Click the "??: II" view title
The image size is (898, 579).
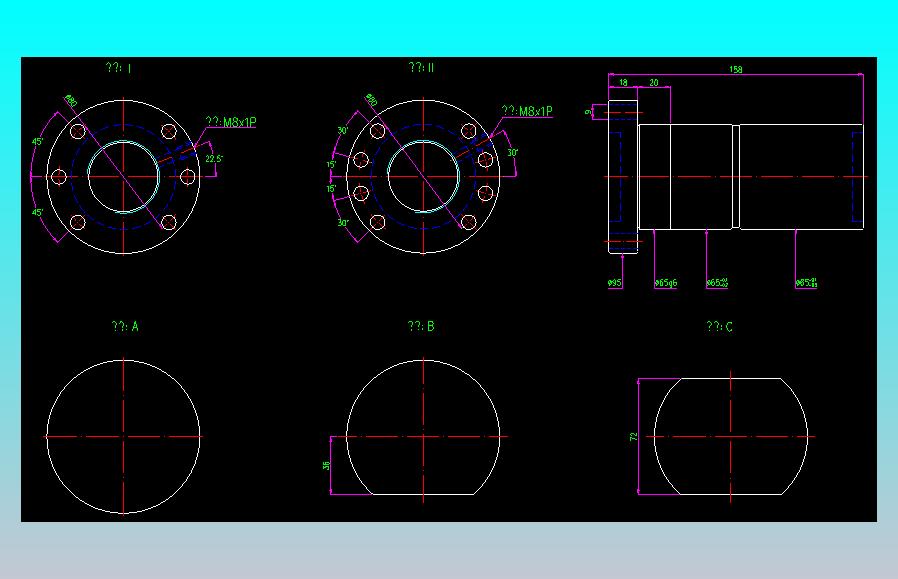[422, 68]
